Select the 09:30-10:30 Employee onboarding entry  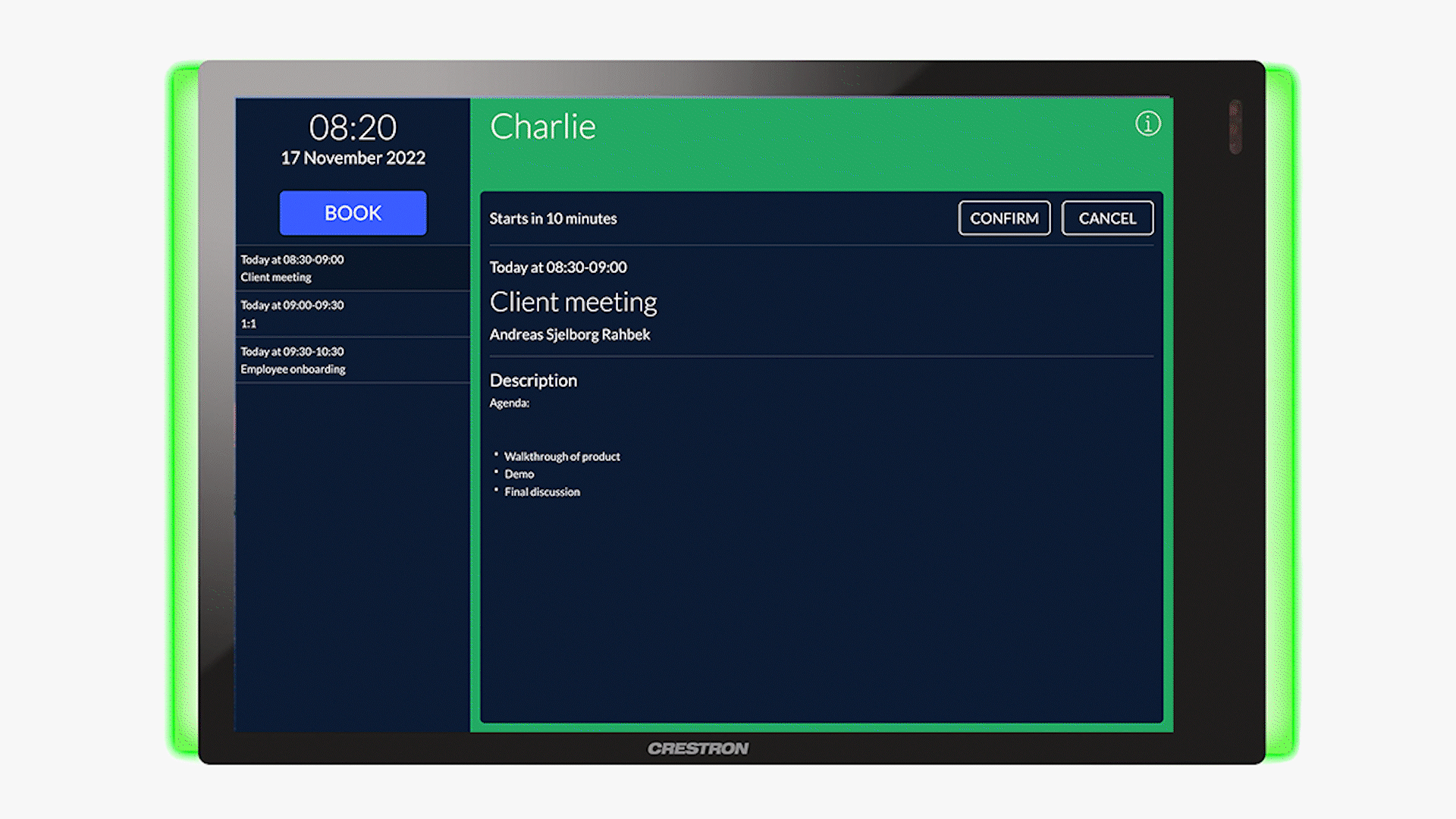click(x=353, y=360)
